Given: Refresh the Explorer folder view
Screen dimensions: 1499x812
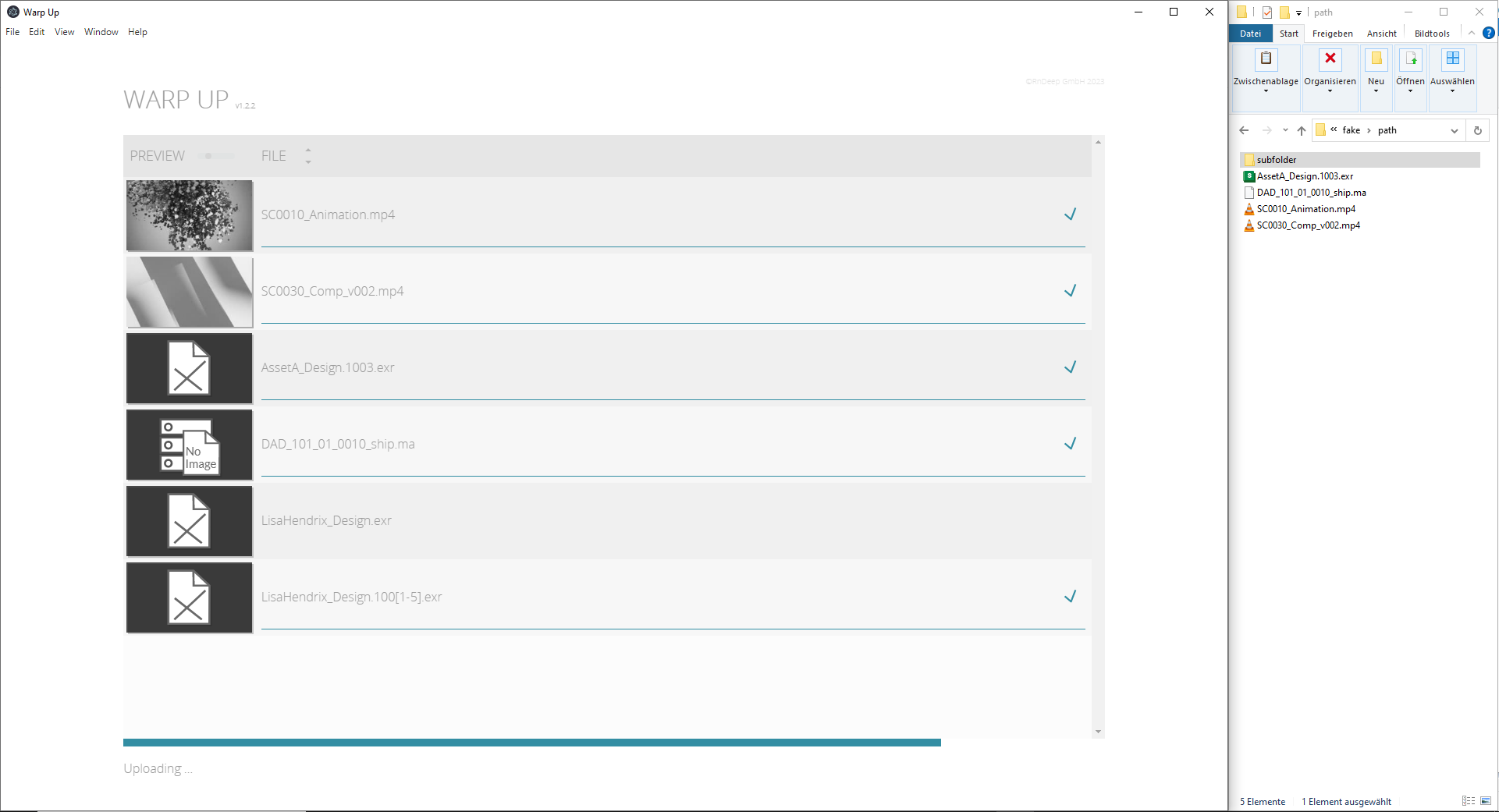Looking at the screenshot, I should coord(1477,130).
